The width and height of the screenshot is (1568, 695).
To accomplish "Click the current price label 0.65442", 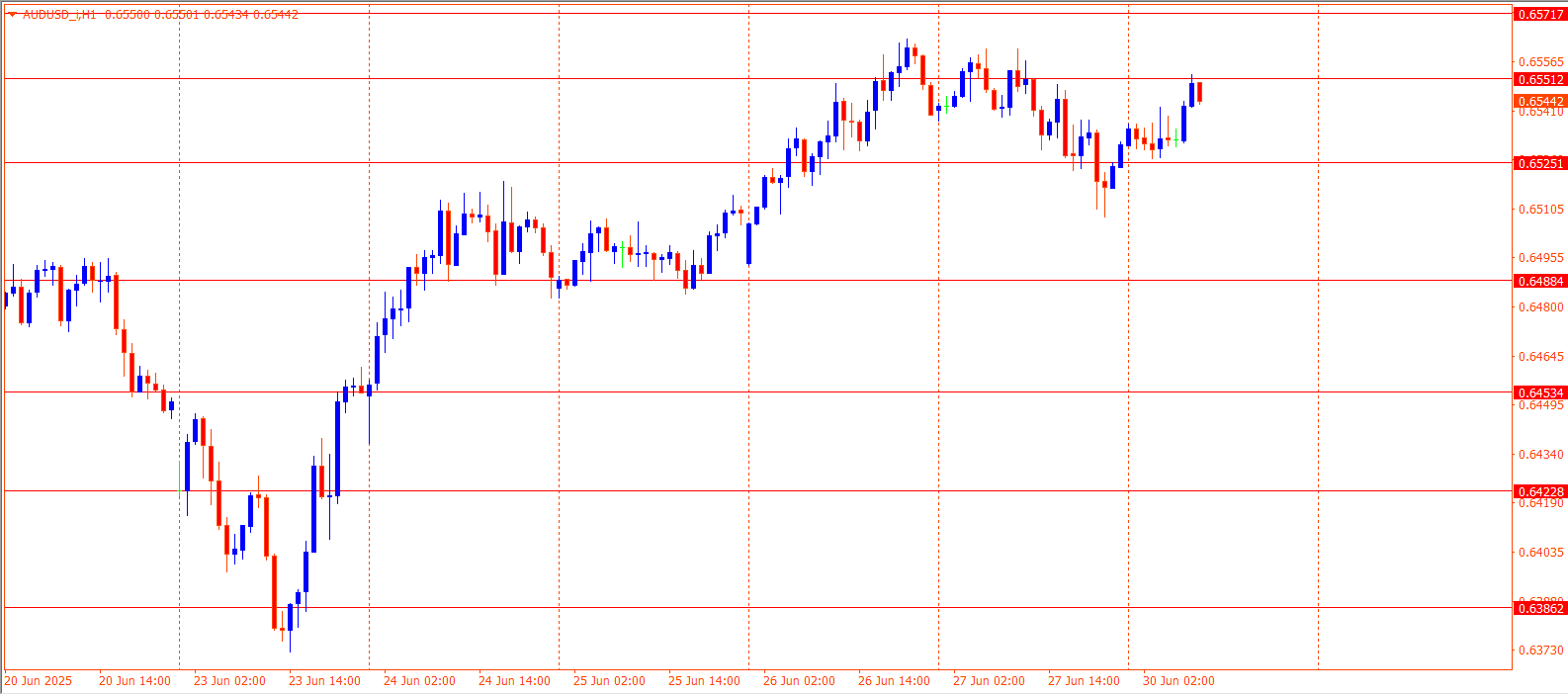I will (x=1540, y=101).
